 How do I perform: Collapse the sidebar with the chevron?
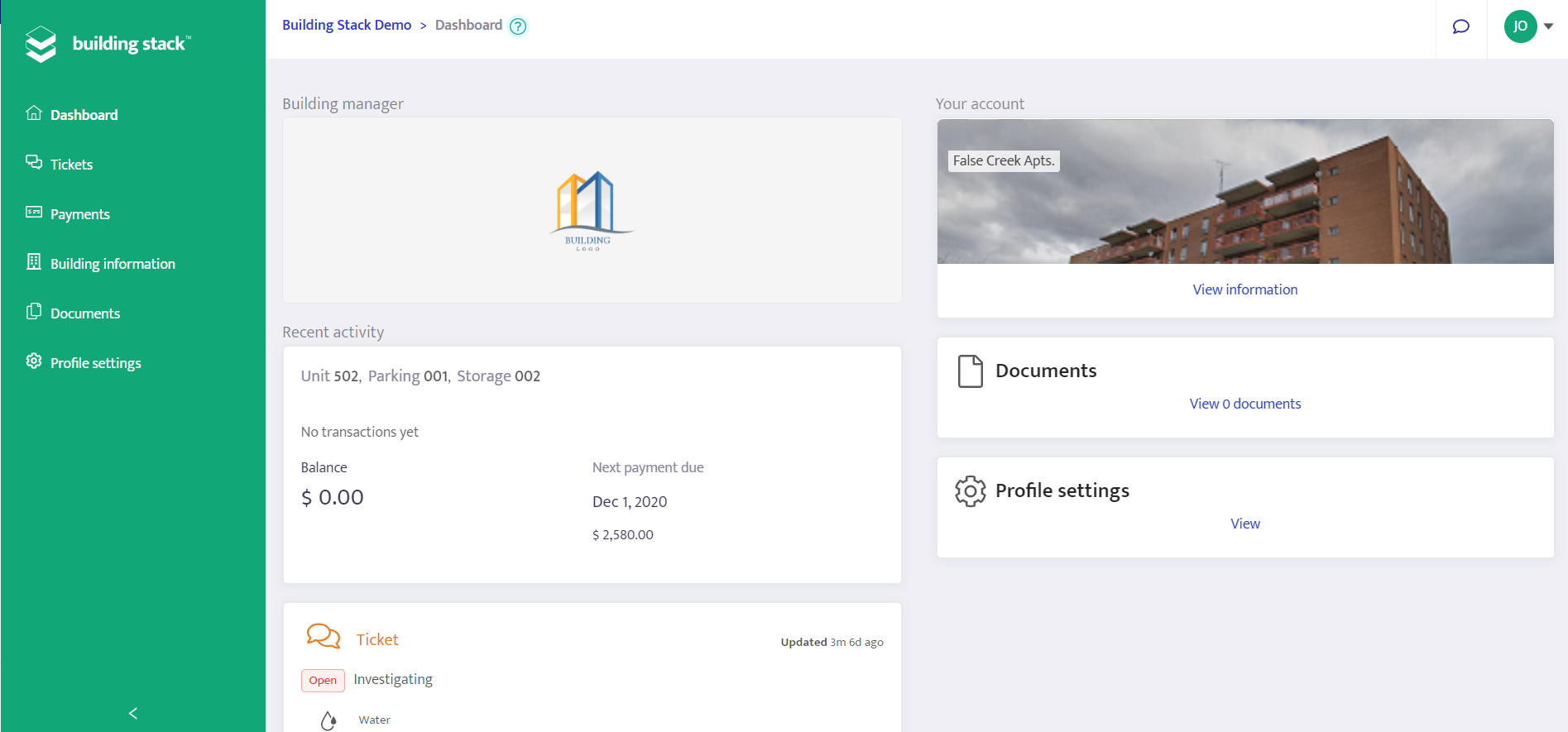[x=133, y=713]
